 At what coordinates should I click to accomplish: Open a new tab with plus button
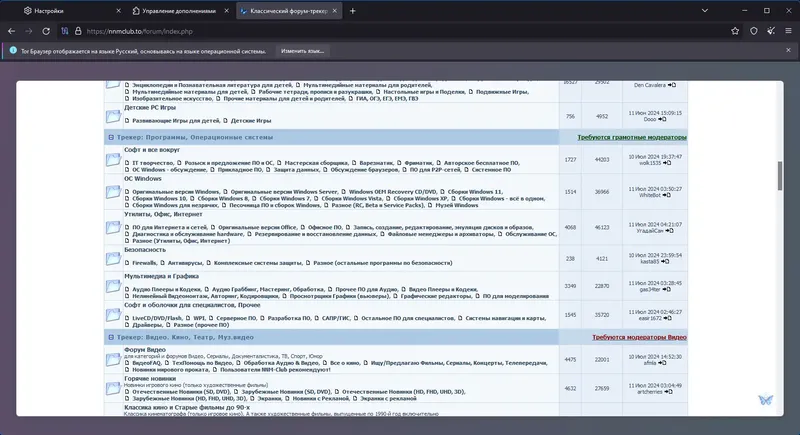[x=353, y=11]
